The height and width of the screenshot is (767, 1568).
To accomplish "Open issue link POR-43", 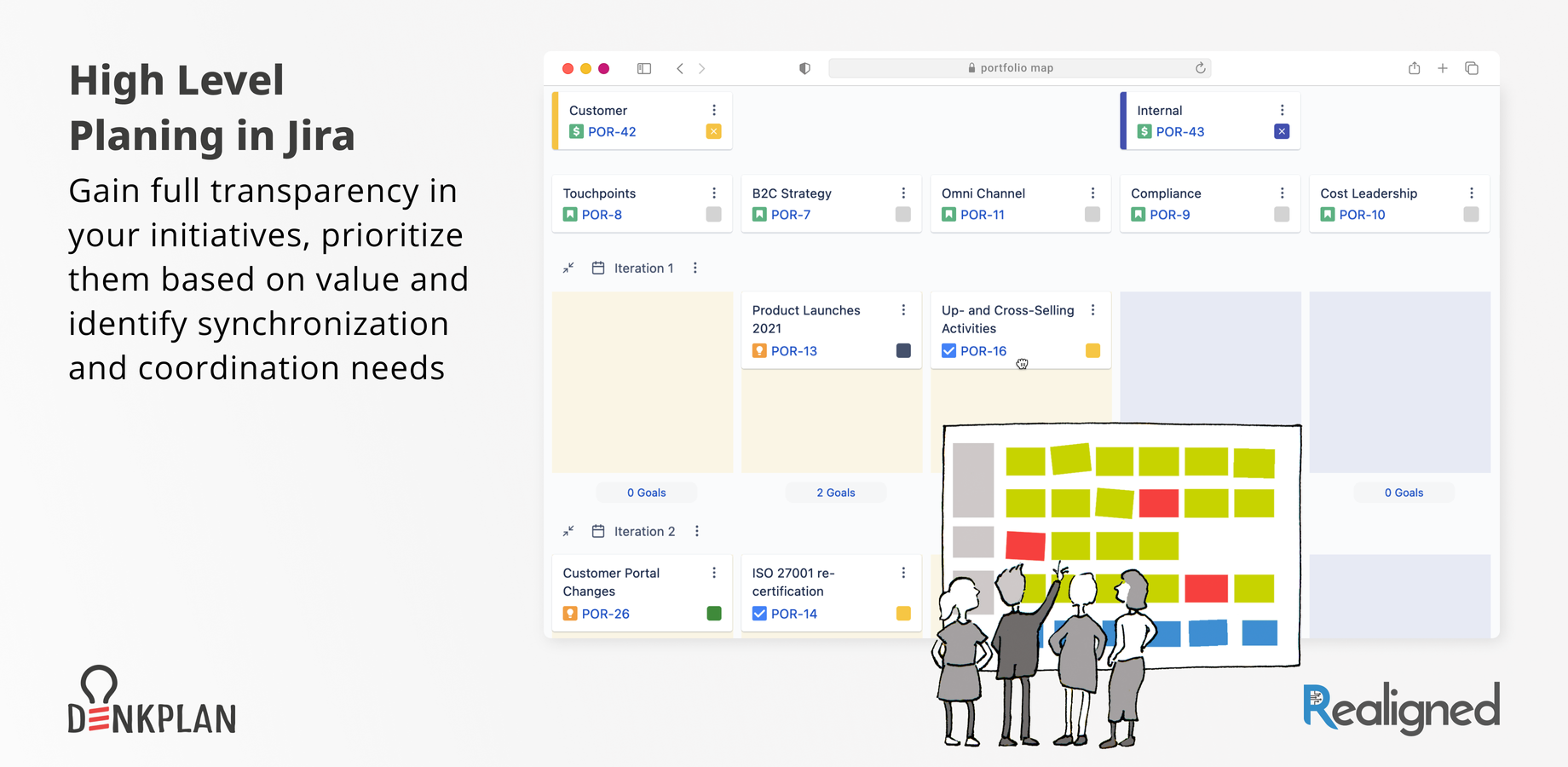I will (x=1180, y=131).
